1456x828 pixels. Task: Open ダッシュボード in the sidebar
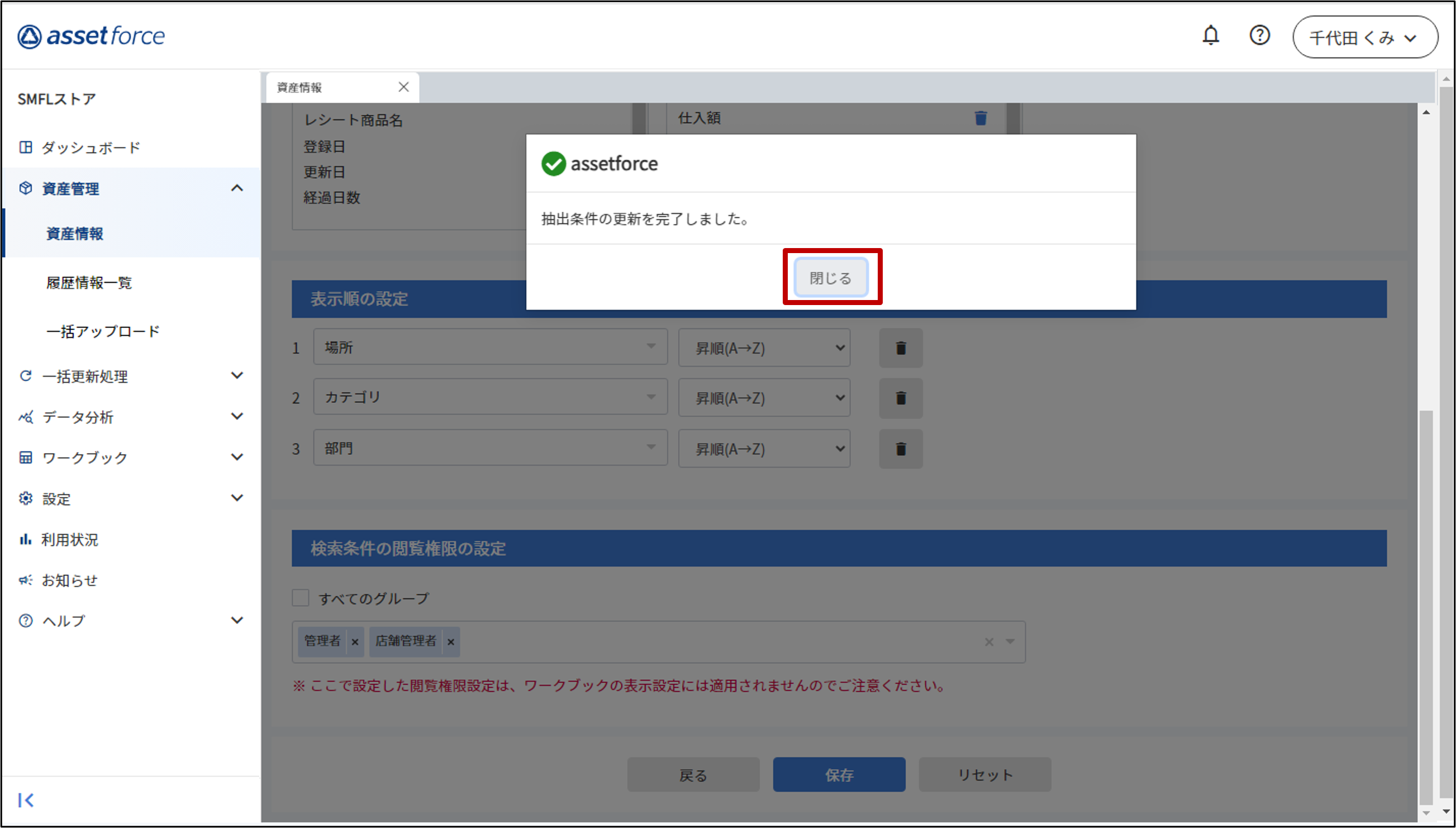(91, 148)
